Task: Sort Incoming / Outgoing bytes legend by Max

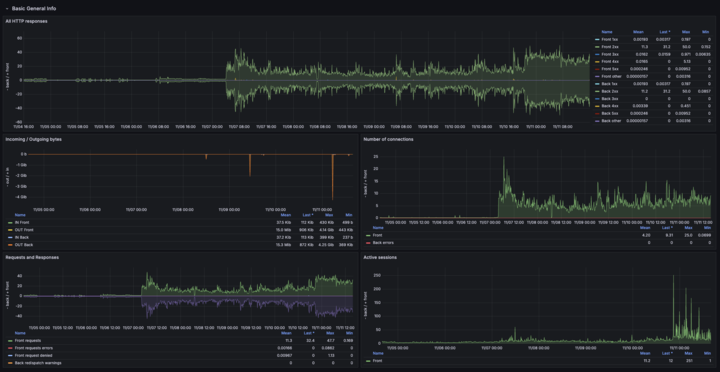Action: [x=329, y=215]
